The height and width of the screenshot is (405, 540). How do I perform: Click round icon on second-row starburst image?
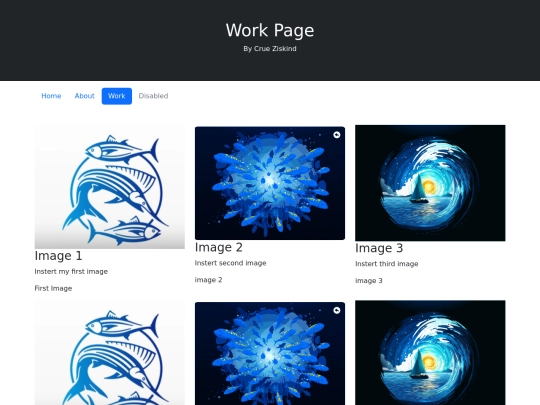pos(337,310)
